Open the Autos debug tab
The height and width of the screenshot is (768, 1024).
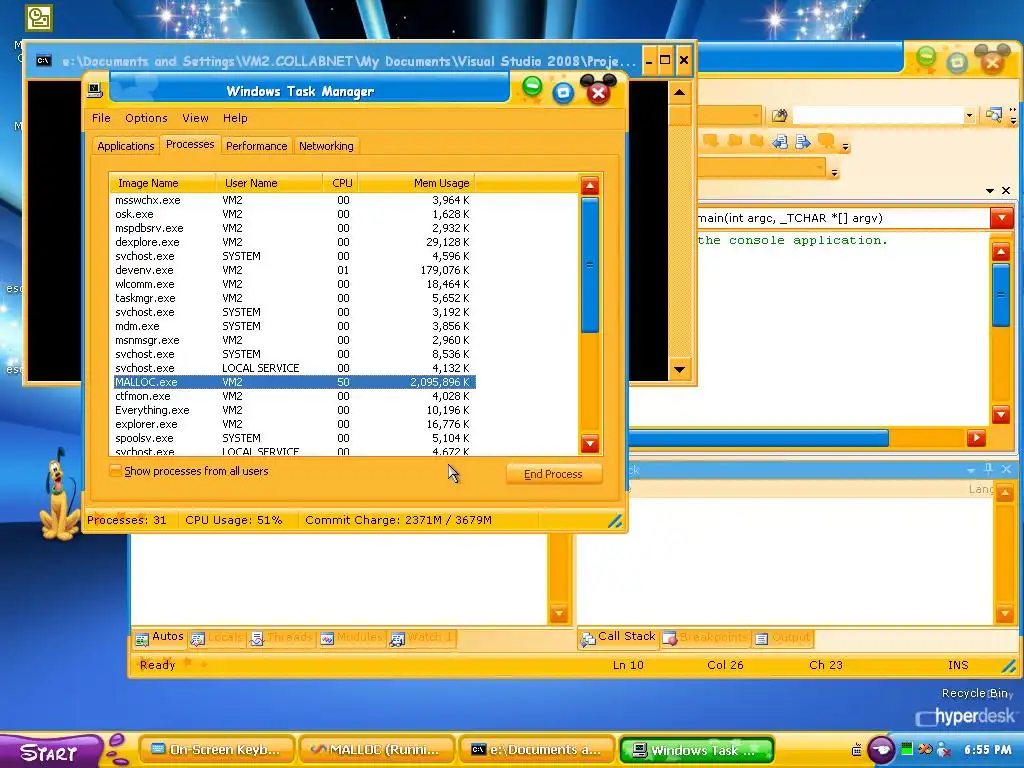point(160,637)
